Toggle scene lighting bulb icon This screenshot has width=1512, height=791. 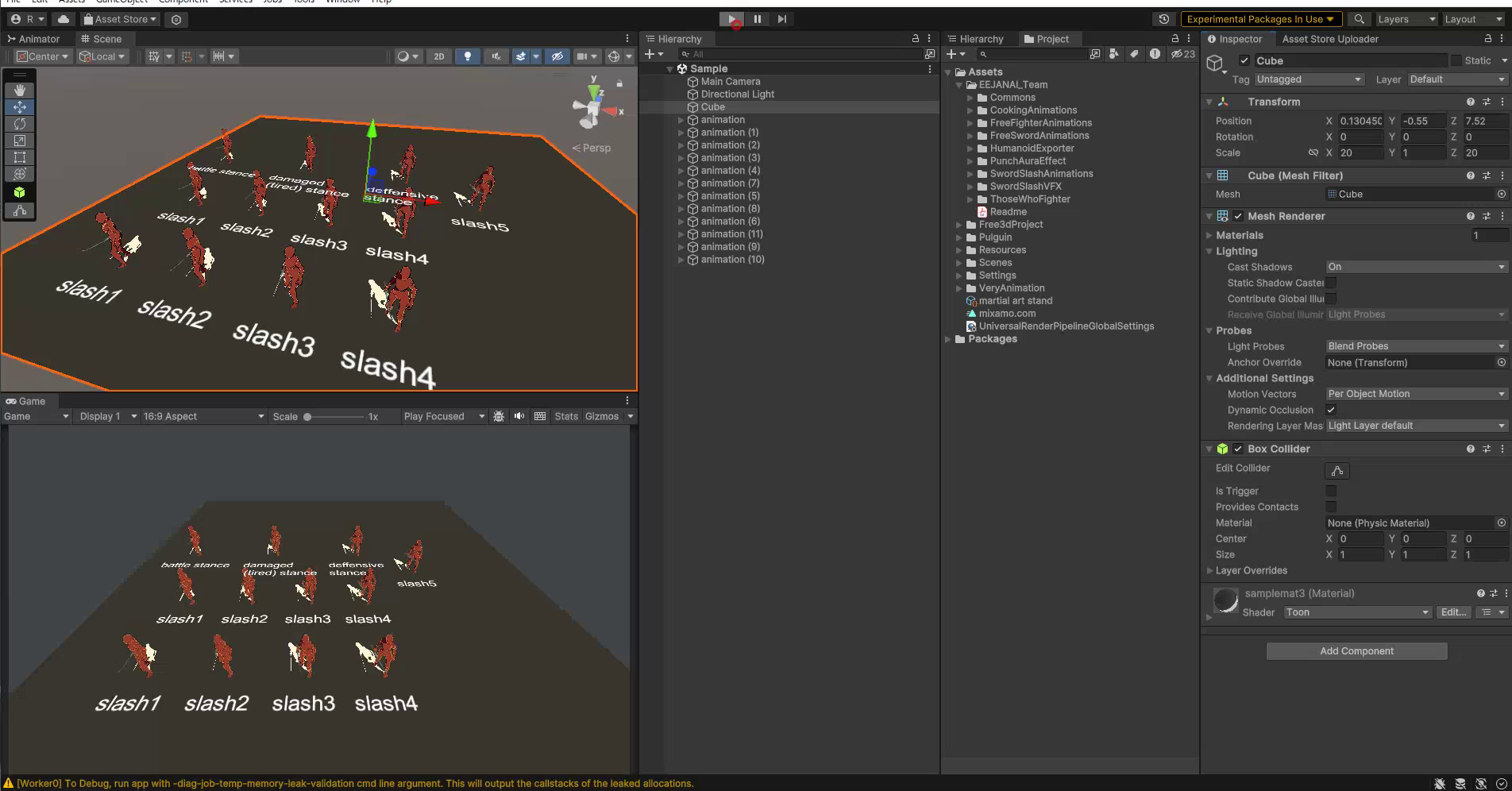click(468, 56)
